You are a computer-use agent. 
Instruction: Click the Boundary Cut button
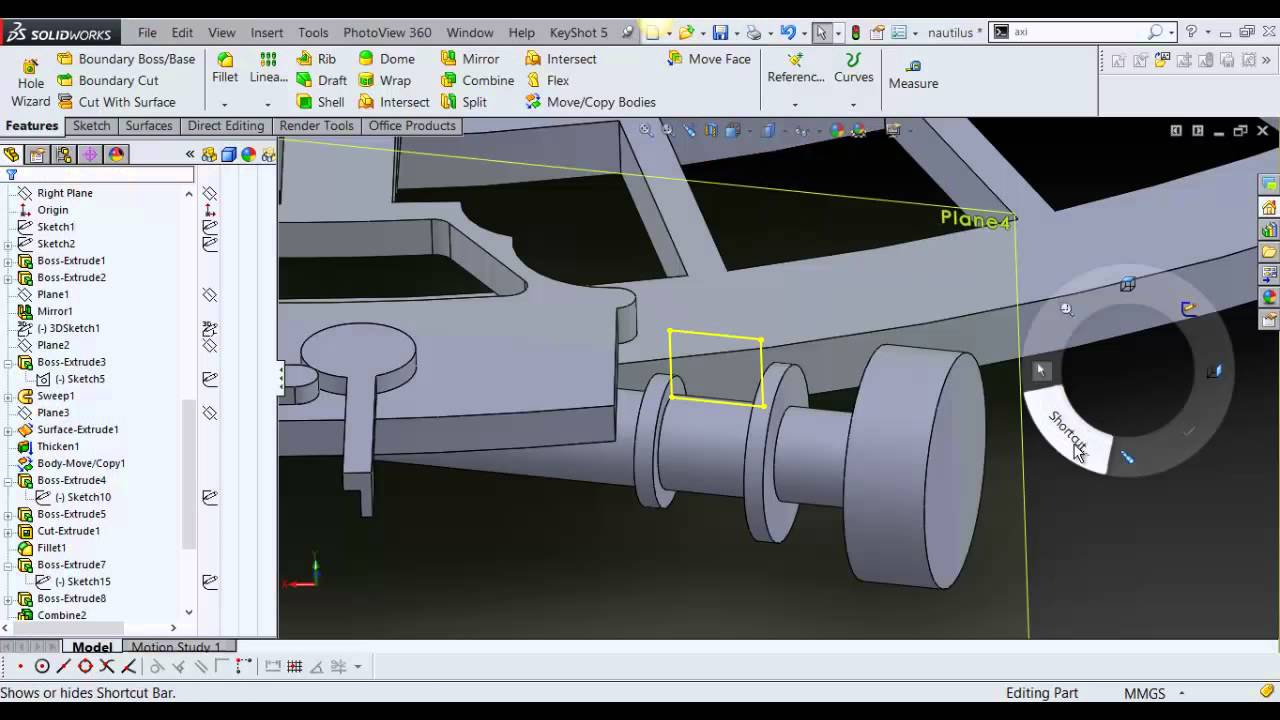click(x=108, y=80)
